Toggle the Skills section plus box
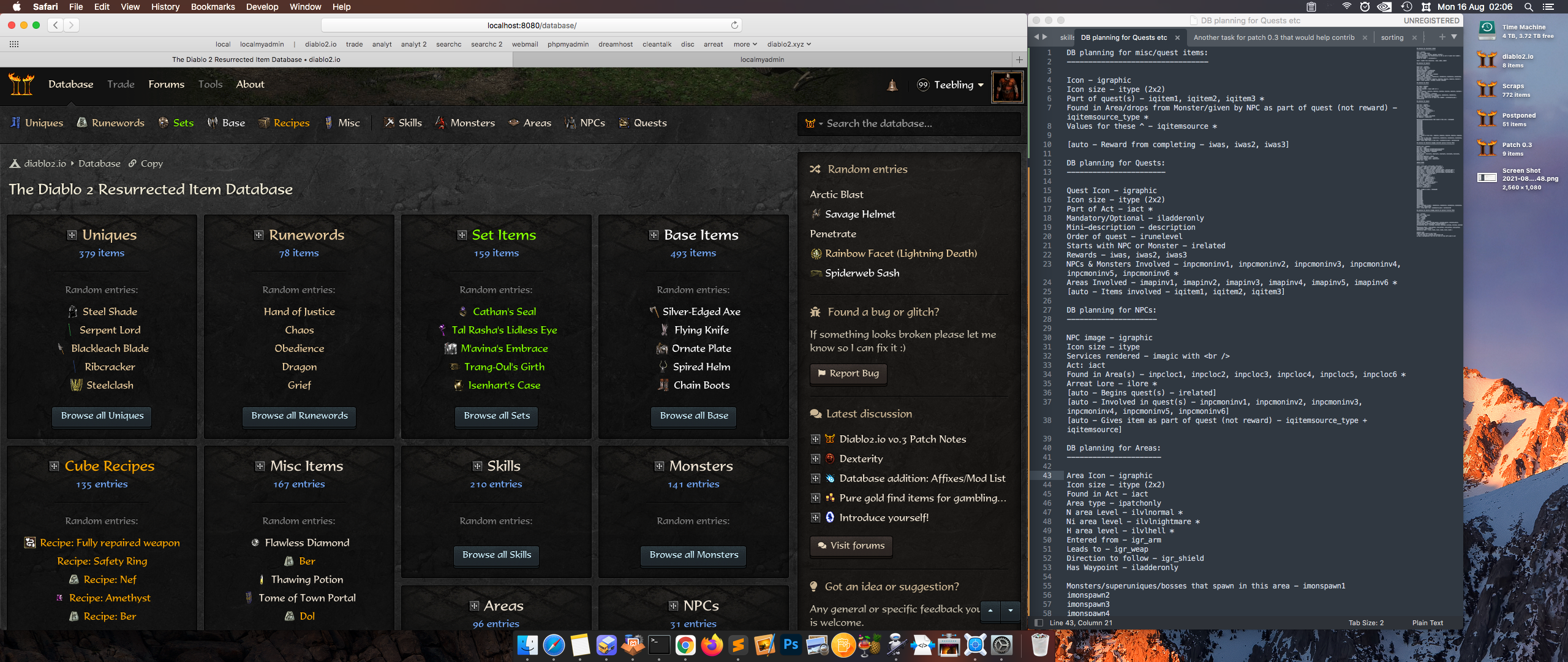This screenshot has height=662, width=1568. (x=477, y=466)
